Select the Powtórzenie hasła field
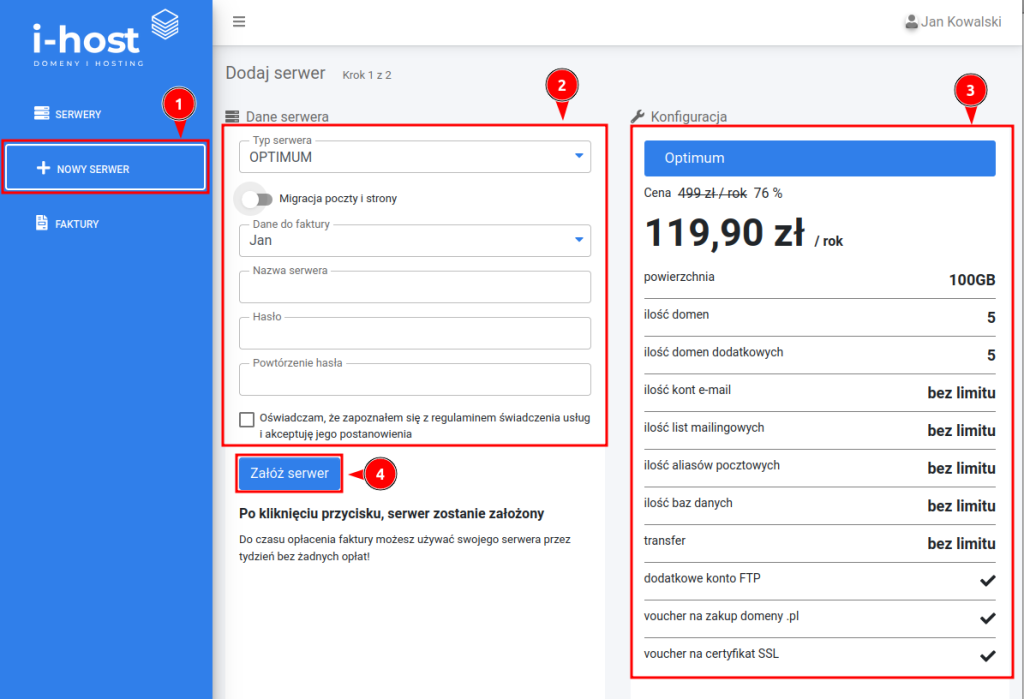 coord(415,380)
